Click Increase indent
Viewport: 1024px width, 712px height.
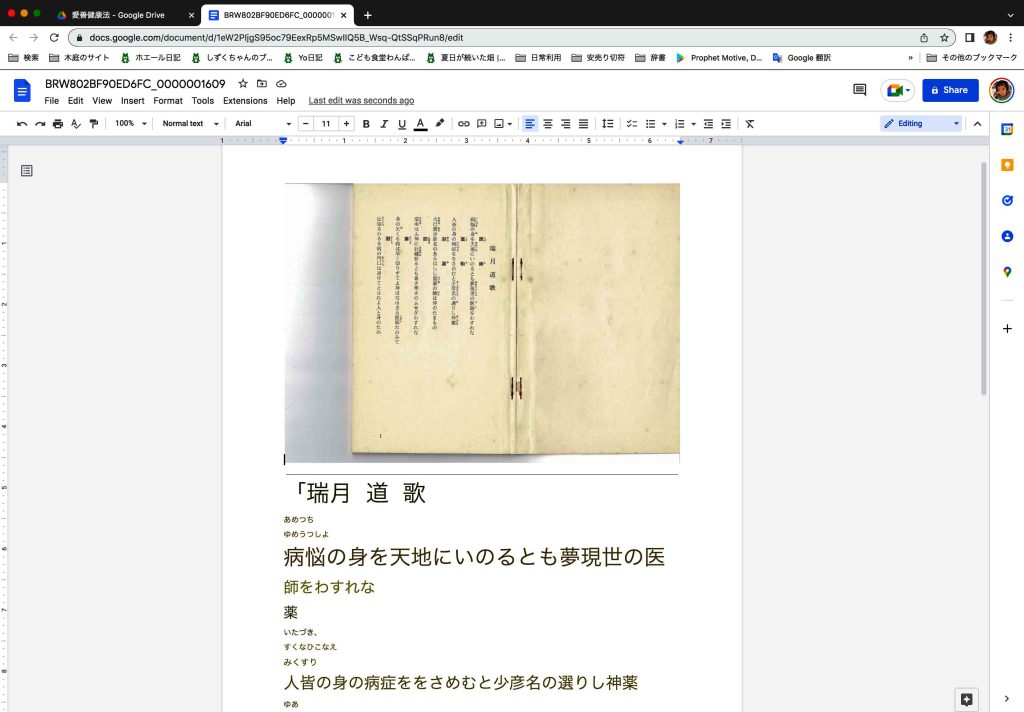pos(726,123)
